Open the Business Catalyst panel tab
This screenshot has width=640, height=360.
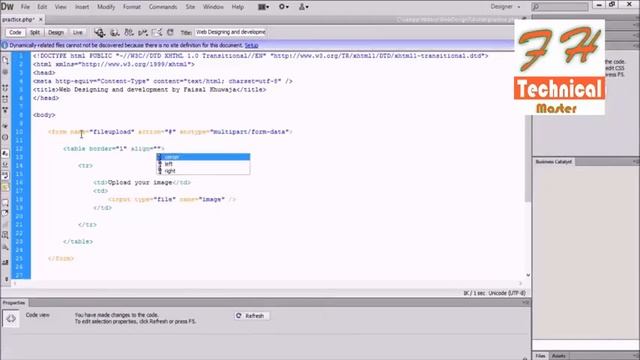click(553, 162)
